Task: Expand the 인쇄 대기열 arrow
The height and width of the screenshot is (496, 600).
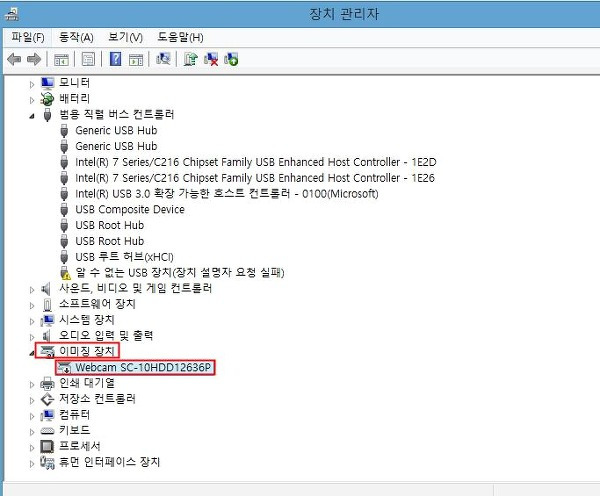Action: pyautogui.click(x=32, y=385)
